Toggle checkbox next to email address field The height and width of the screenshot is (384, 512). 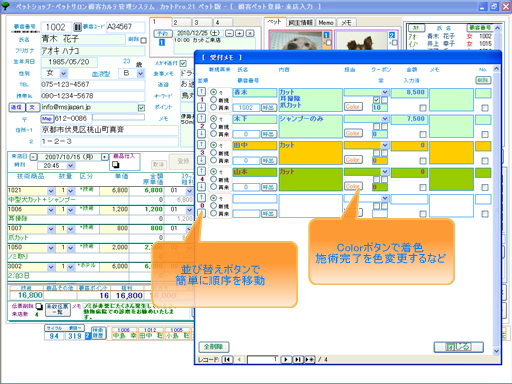[x=141, y=108]
